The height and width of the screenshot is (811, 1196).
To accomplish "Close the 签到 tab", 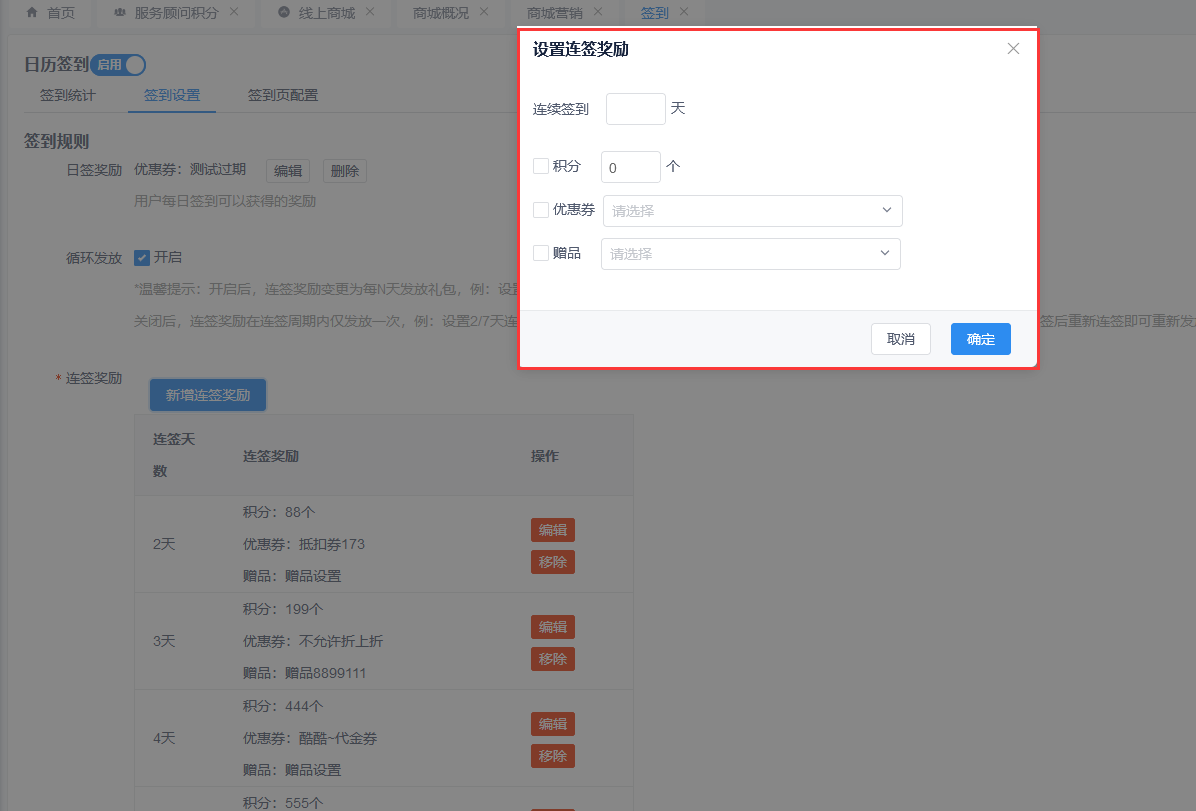I will pos(684,12).
